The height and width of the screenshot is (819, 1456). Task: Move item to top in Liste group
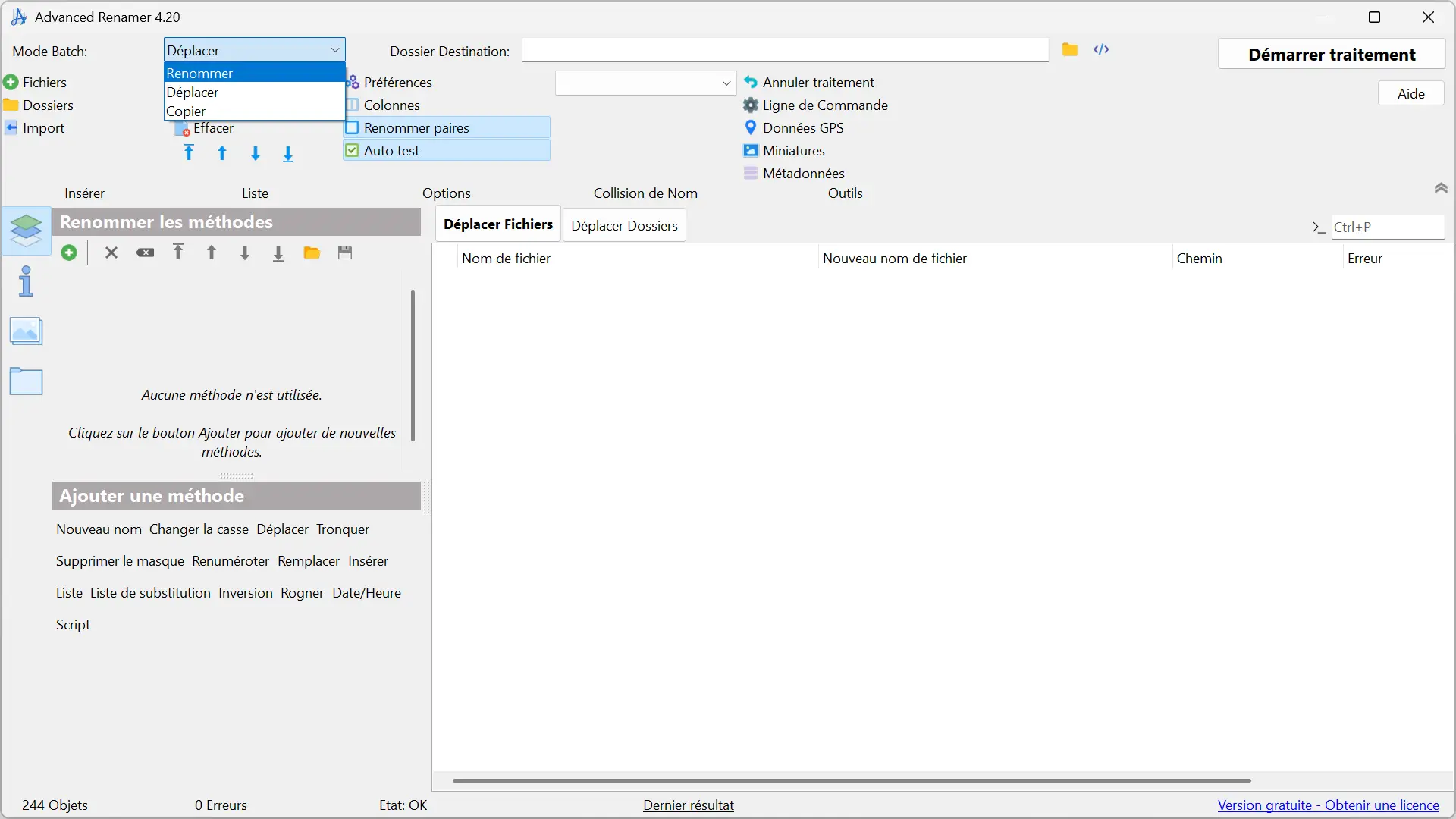click(189, 153)
